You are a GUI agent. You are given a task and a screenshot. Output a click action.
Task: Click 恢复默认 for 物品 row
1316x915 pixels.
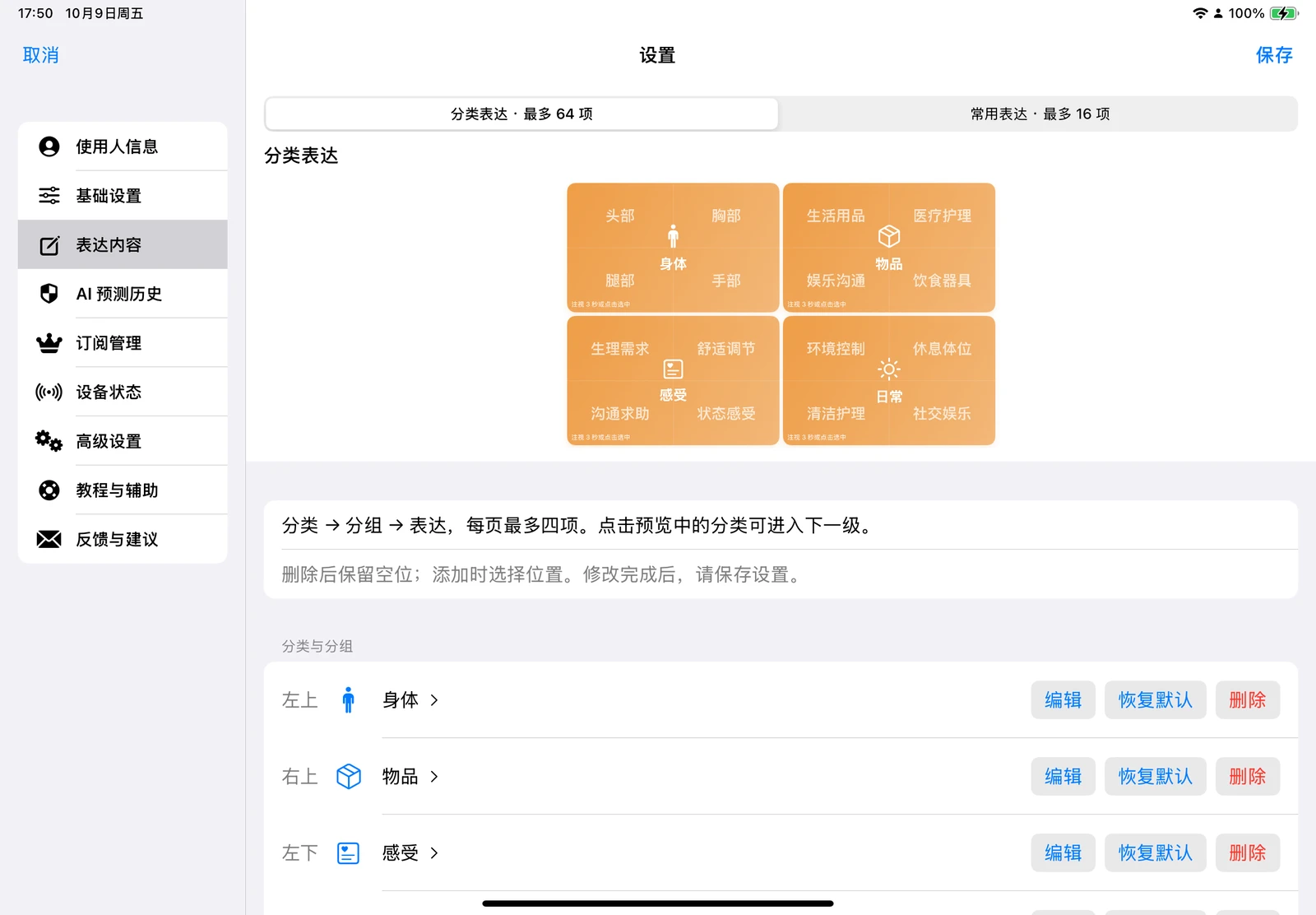click(x=1156, y=777)
